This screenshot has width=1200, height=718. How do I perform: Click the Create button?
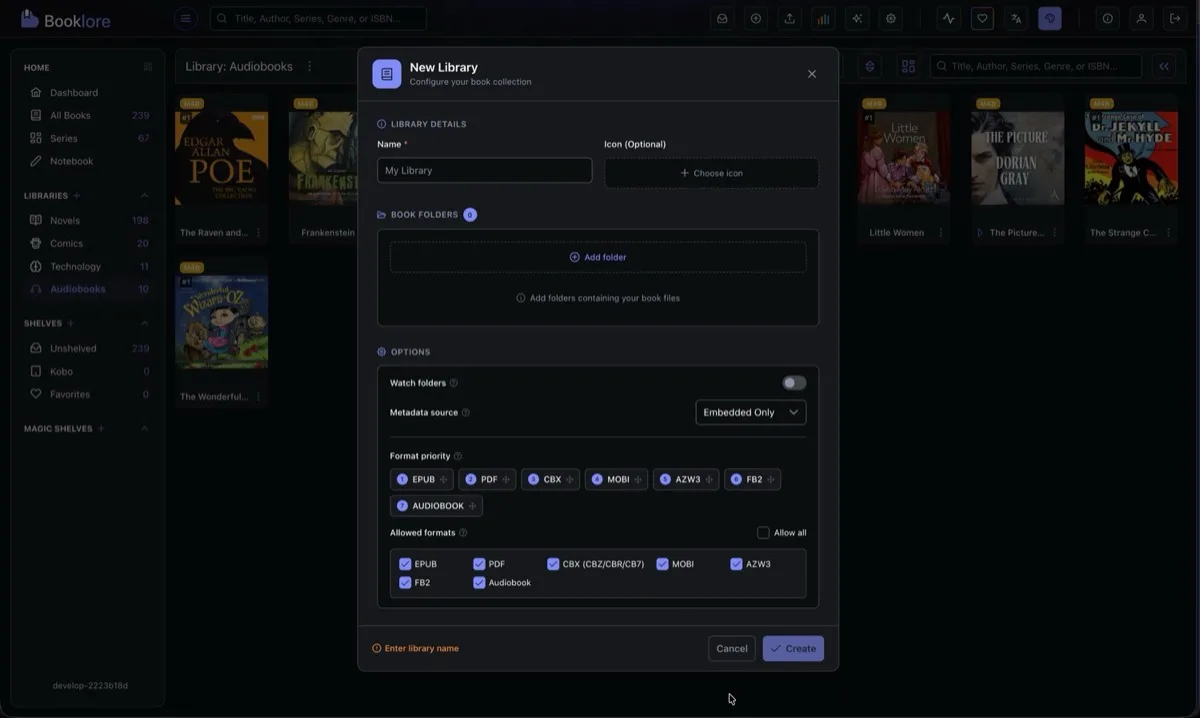(793, 648)
